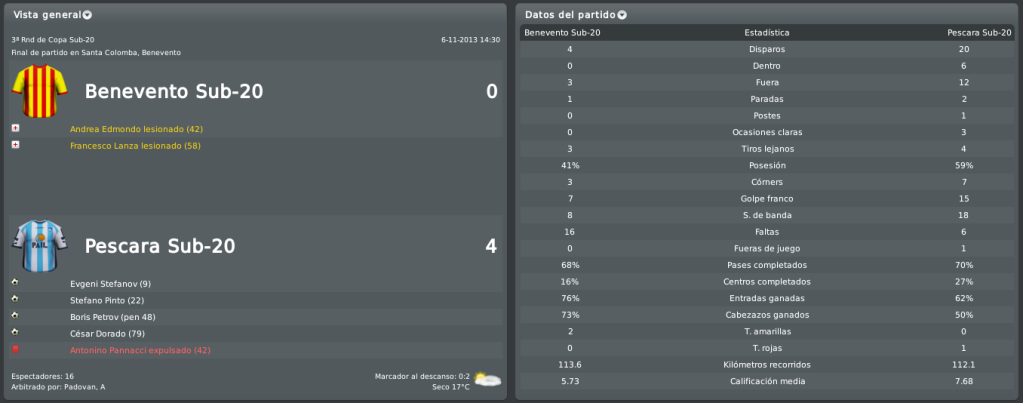The image size is (1023, 403).
Task: Click the Calificación media row
Action: point(767,381)
